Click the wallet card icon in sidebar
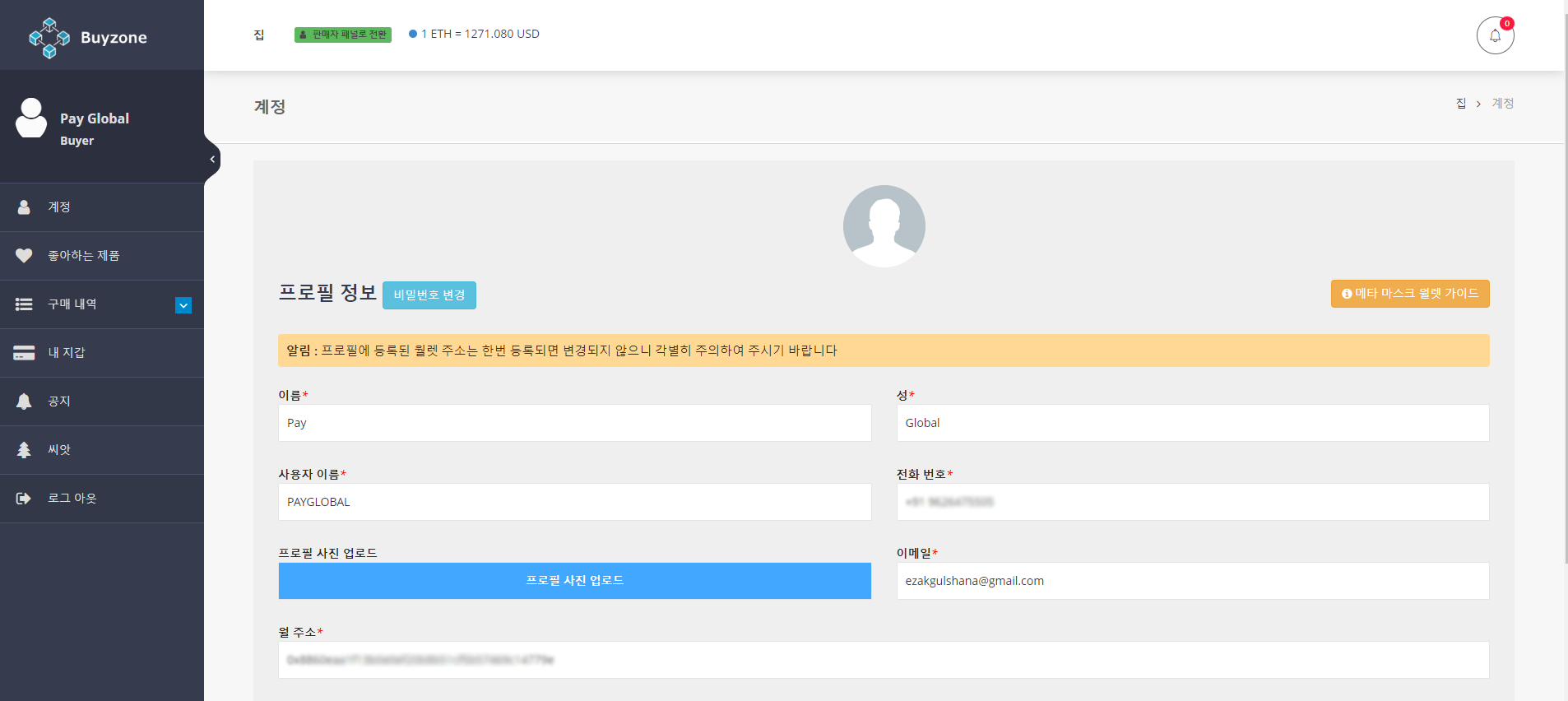This screenshot has height=701, width=1568. coord(24,353)
